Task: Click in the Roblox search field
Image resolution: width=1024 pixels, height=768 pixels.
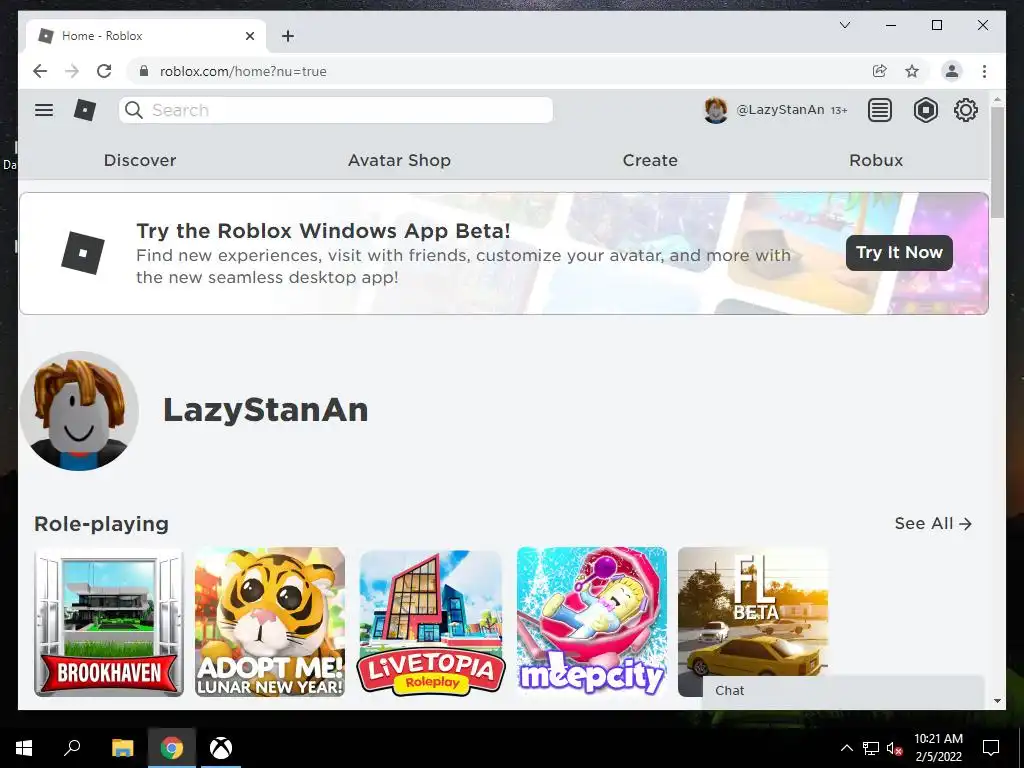Action: [336, 110]
